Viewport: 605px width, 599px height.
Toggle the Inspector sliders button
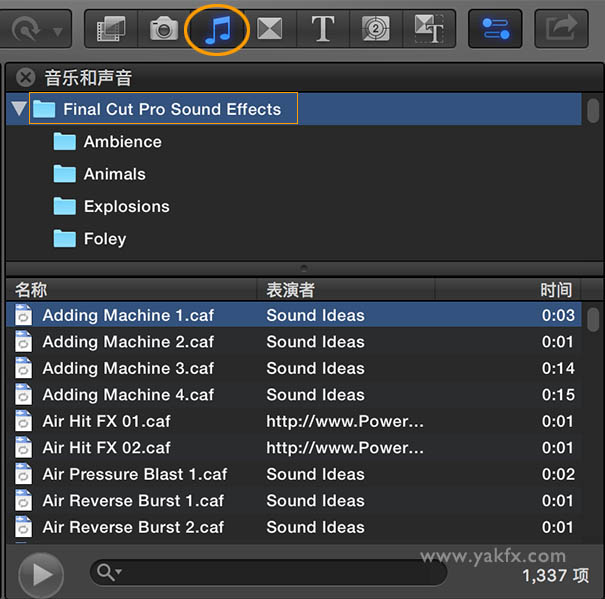495,29
